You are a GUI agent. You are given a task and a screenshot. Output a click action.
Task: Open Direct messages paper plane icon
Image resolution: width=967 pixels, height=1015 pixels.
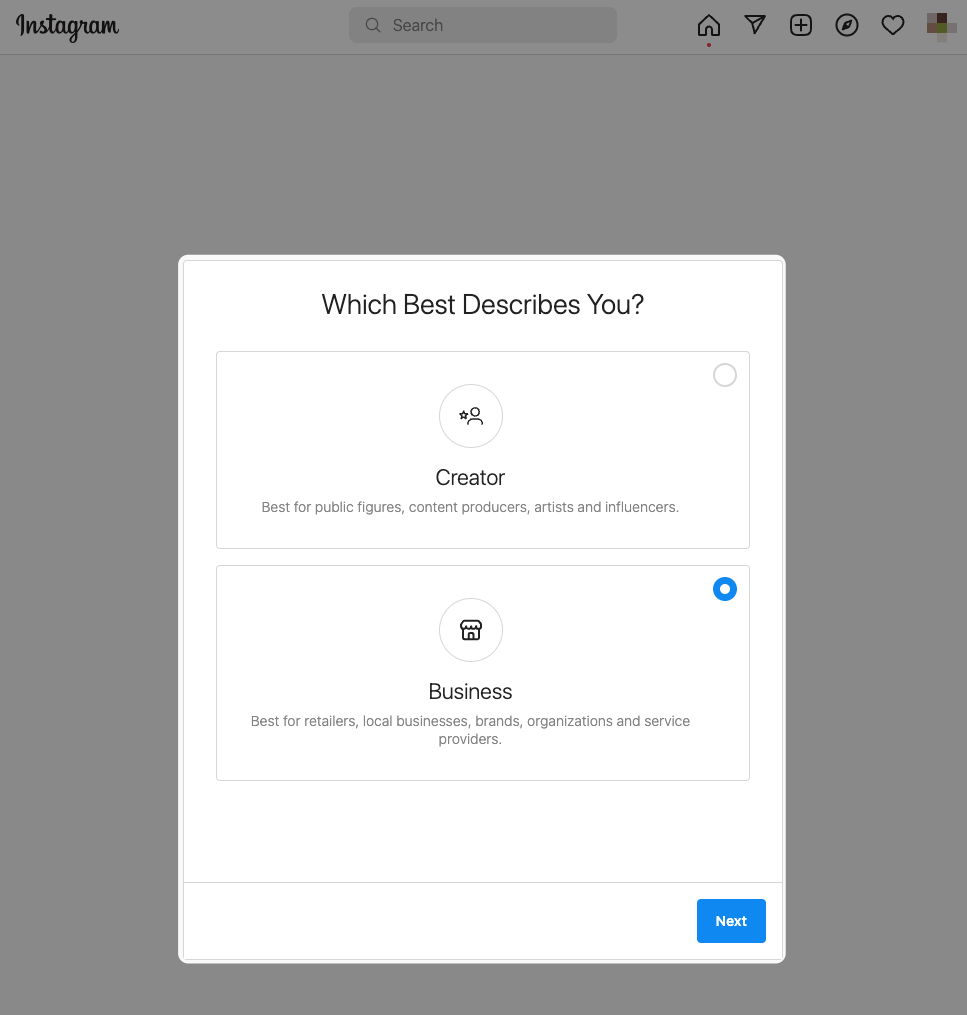755,26
